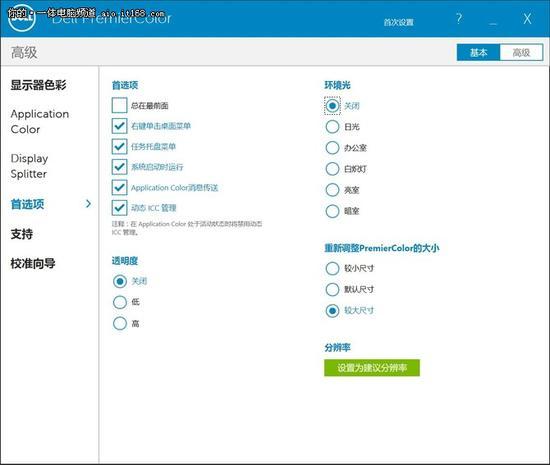This screenshot has width=550, height=465.
Task: Click the chevron next to 首选项
Action: click(x=88, y=204)
